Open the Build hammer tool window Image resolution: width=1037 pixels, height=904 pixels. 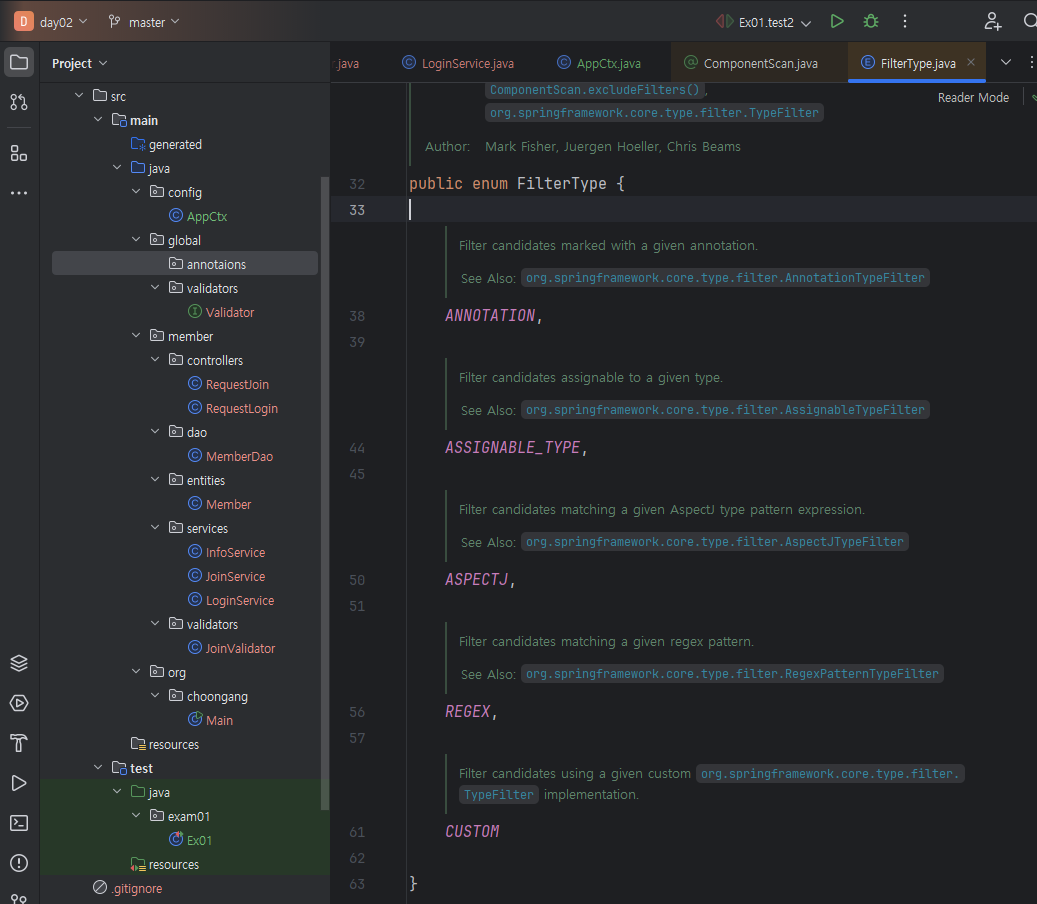click(19, 743)
